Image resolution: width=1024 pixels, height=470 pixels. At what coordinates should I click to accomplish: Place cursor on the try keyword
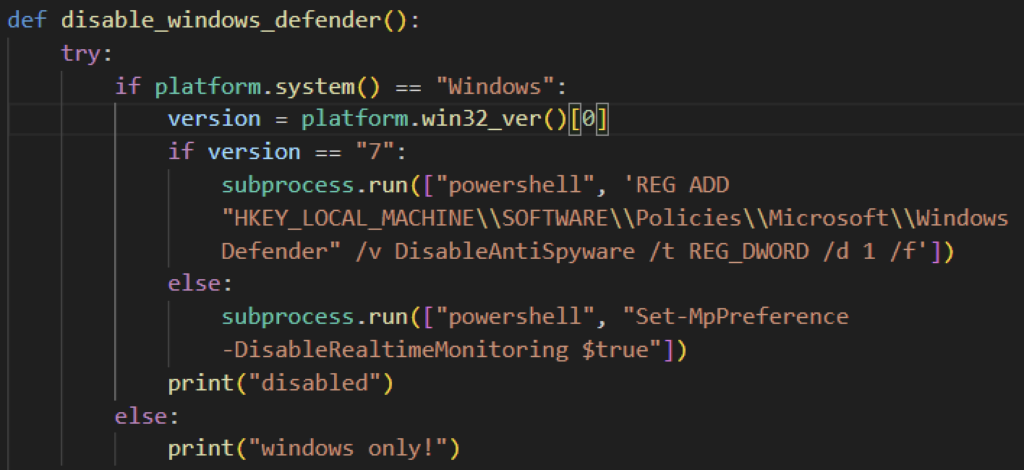point(81,53)
